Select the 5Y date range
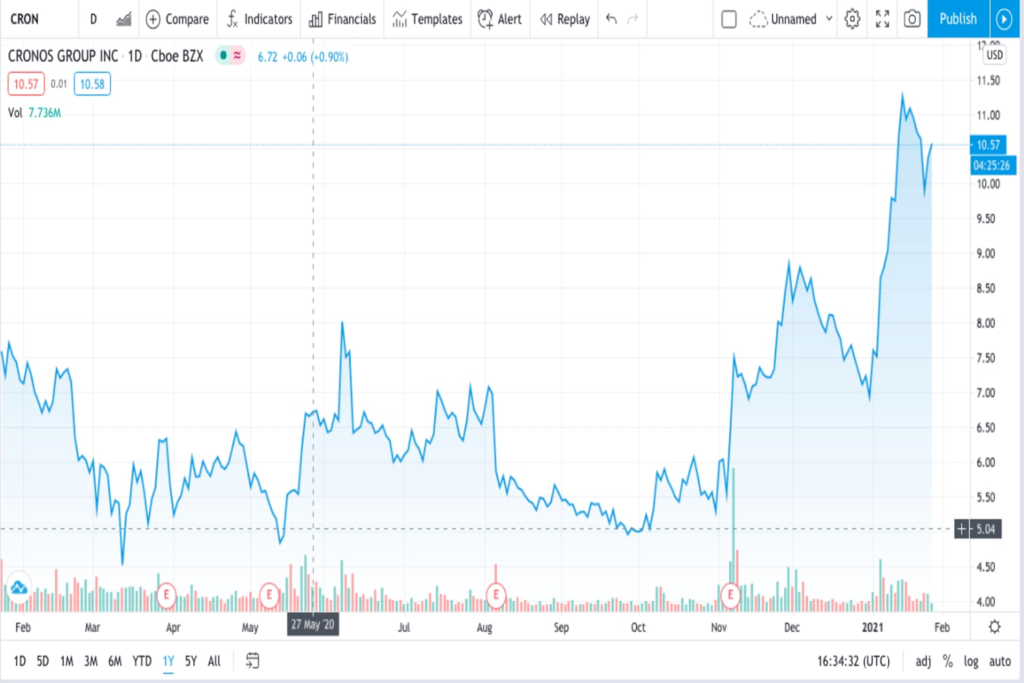The height and width of the screenshot is (683, 1024). point(191,661)
